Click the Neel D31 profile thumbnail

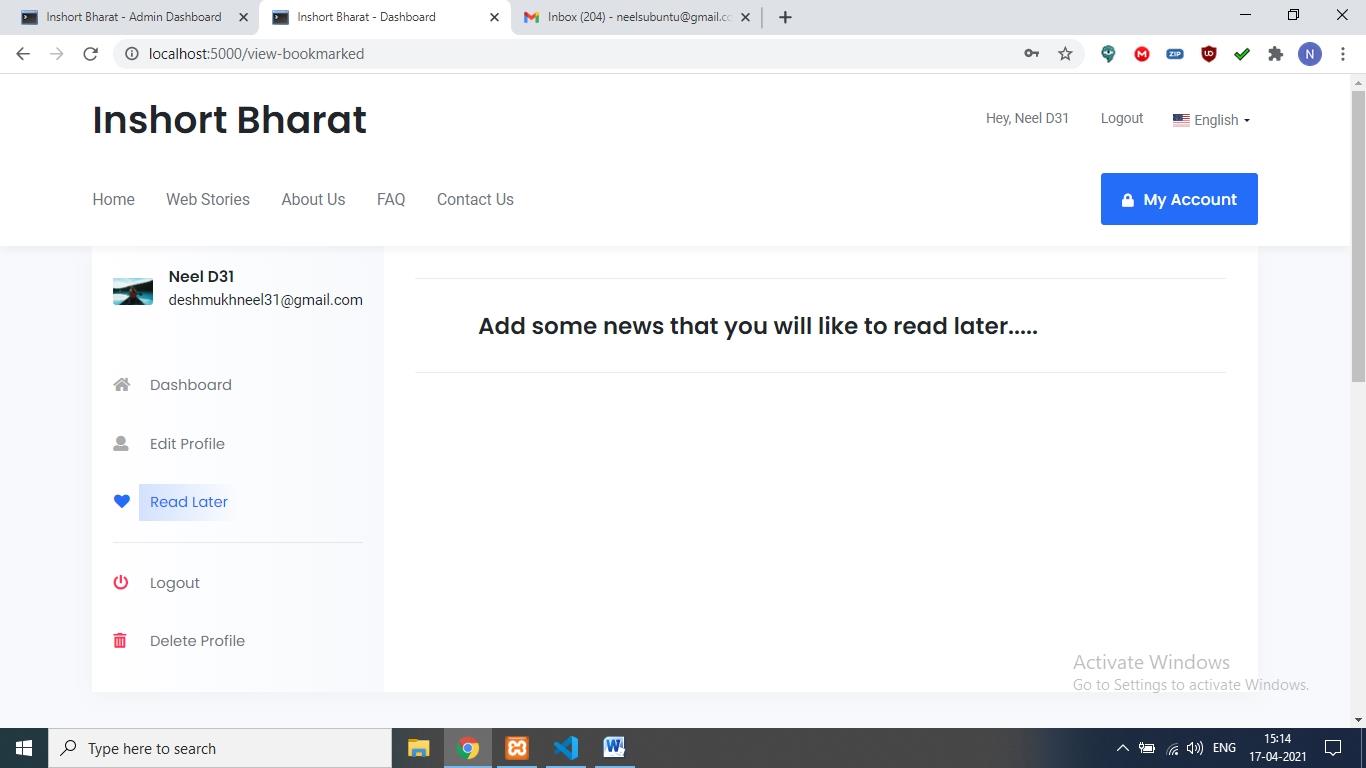pyautogui.click(x=133, y=291)
